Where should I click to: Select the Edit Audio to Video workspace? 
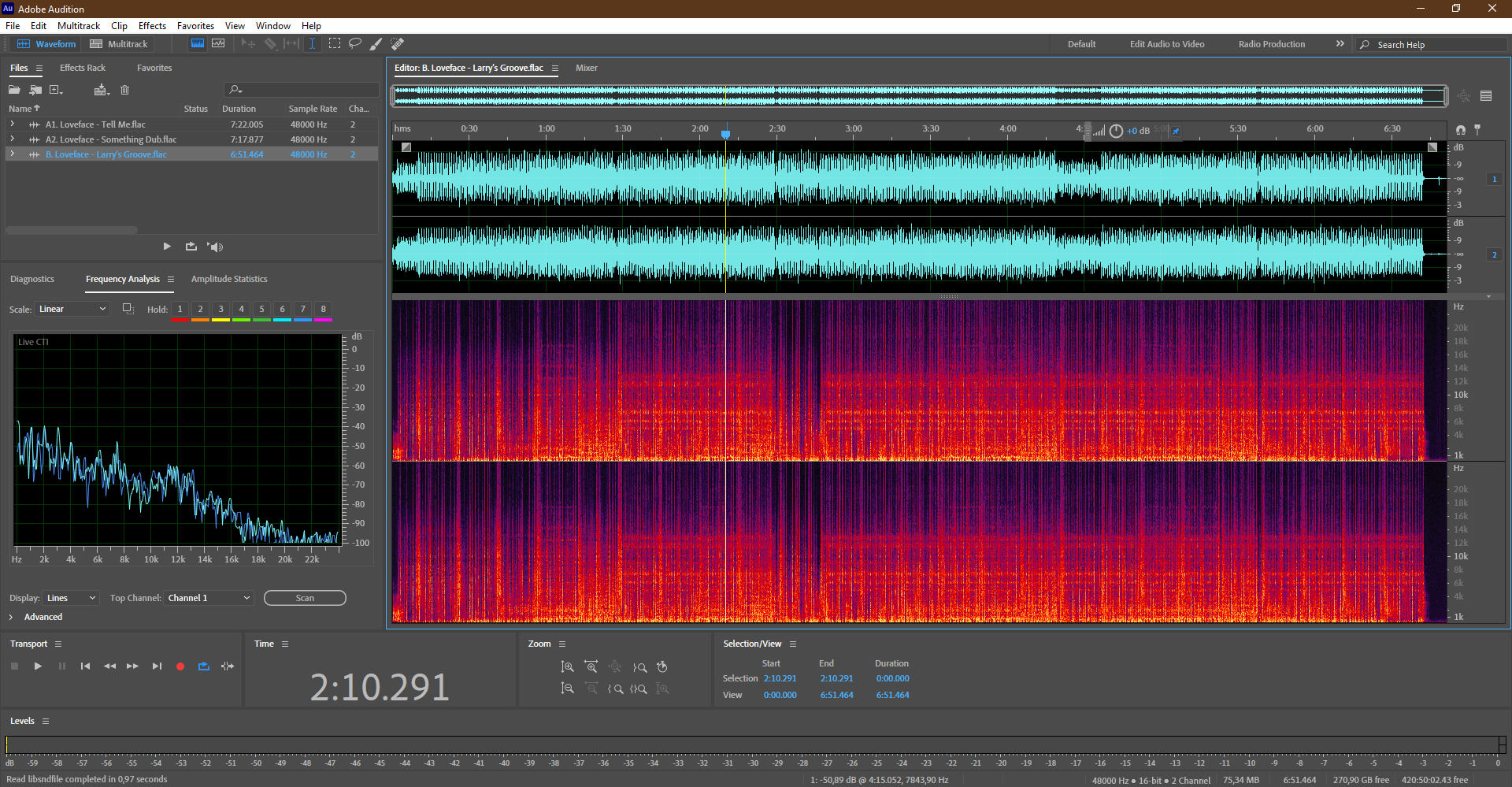(x=1167, y=44)
